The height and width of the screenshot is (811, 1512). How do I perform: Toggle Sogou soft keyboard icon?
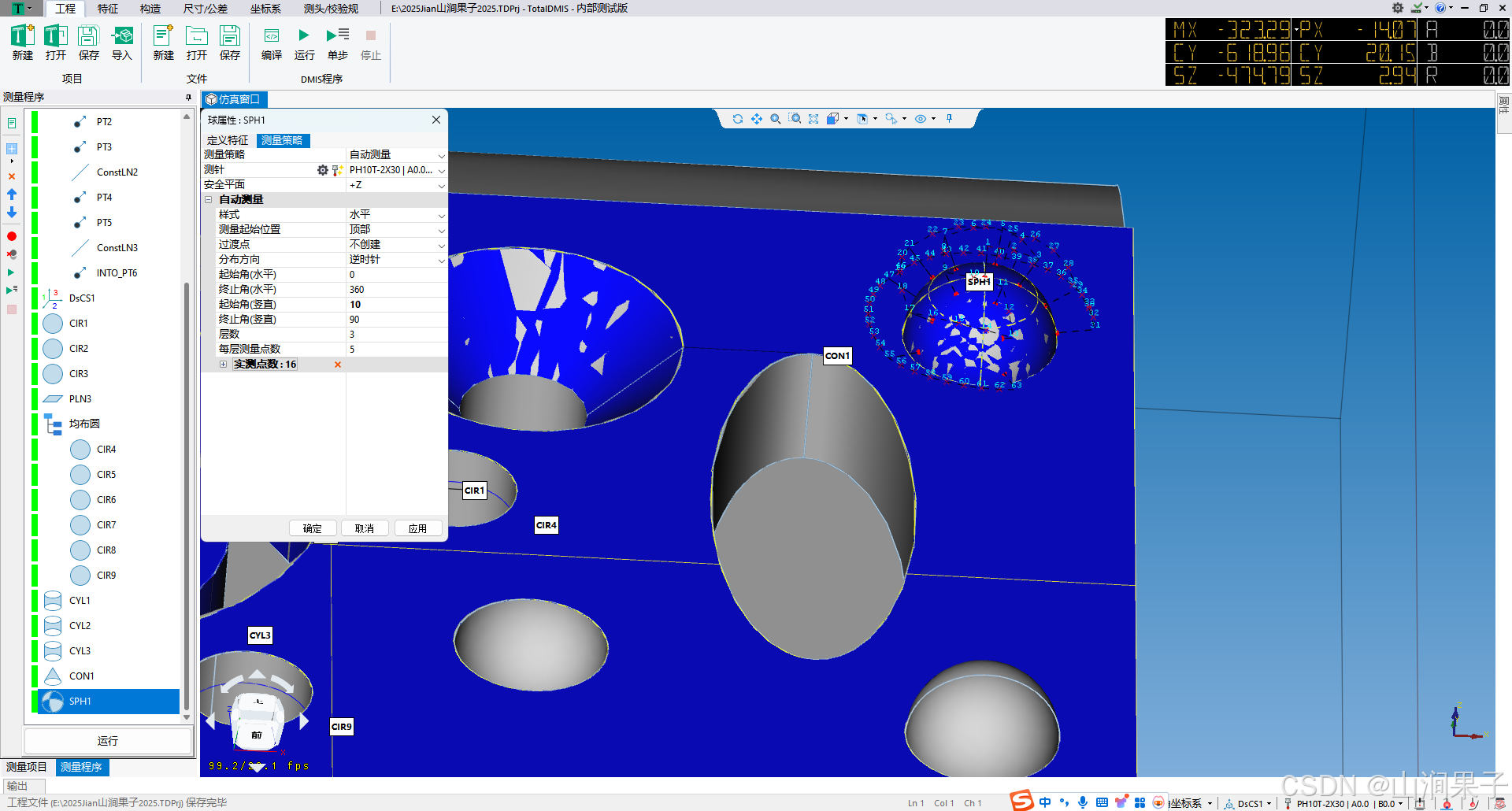(x=1102, y=802)
